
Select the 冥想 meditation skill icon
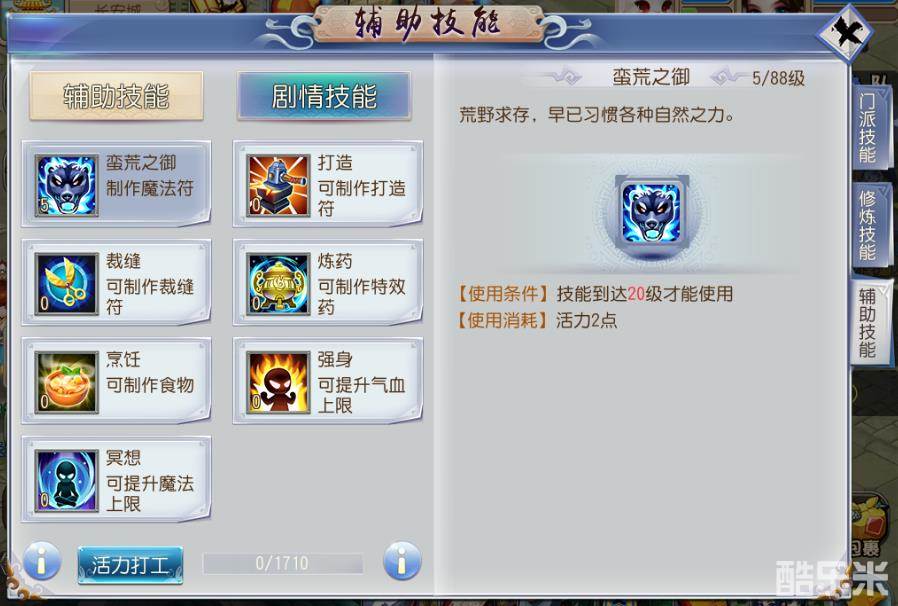(66, 480)
